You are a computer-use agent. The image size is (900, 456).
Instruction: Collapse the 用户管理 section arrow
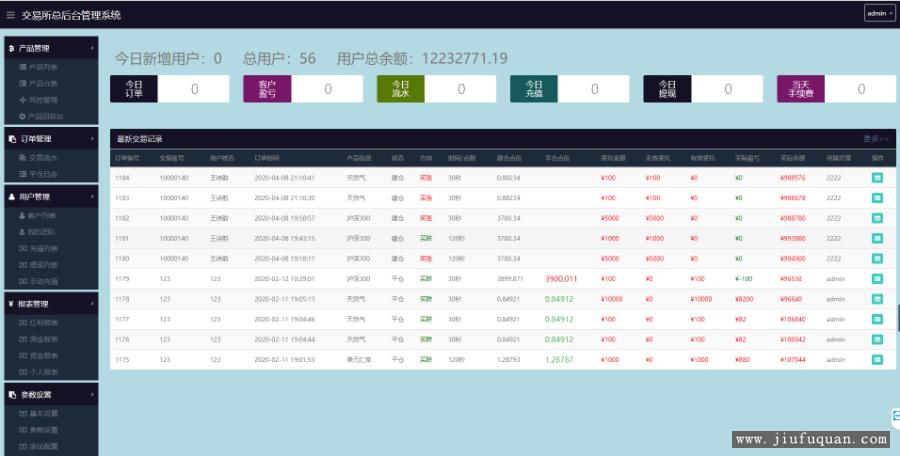click(x=92, y=196)
